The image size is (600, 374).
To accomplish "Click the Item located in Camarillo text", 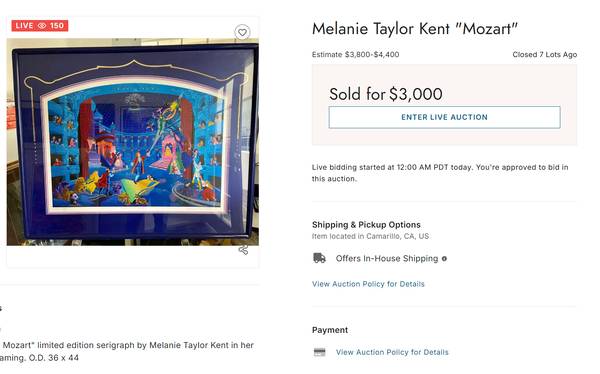I will [x=370, y=236].
